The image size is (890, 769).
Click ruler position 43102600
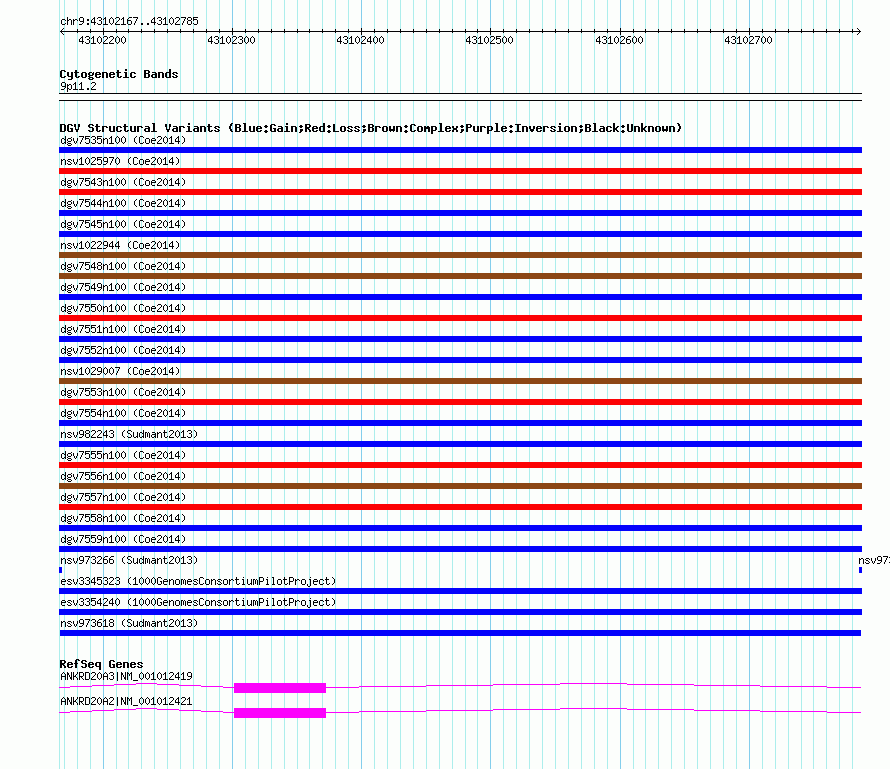coord(619,40)
